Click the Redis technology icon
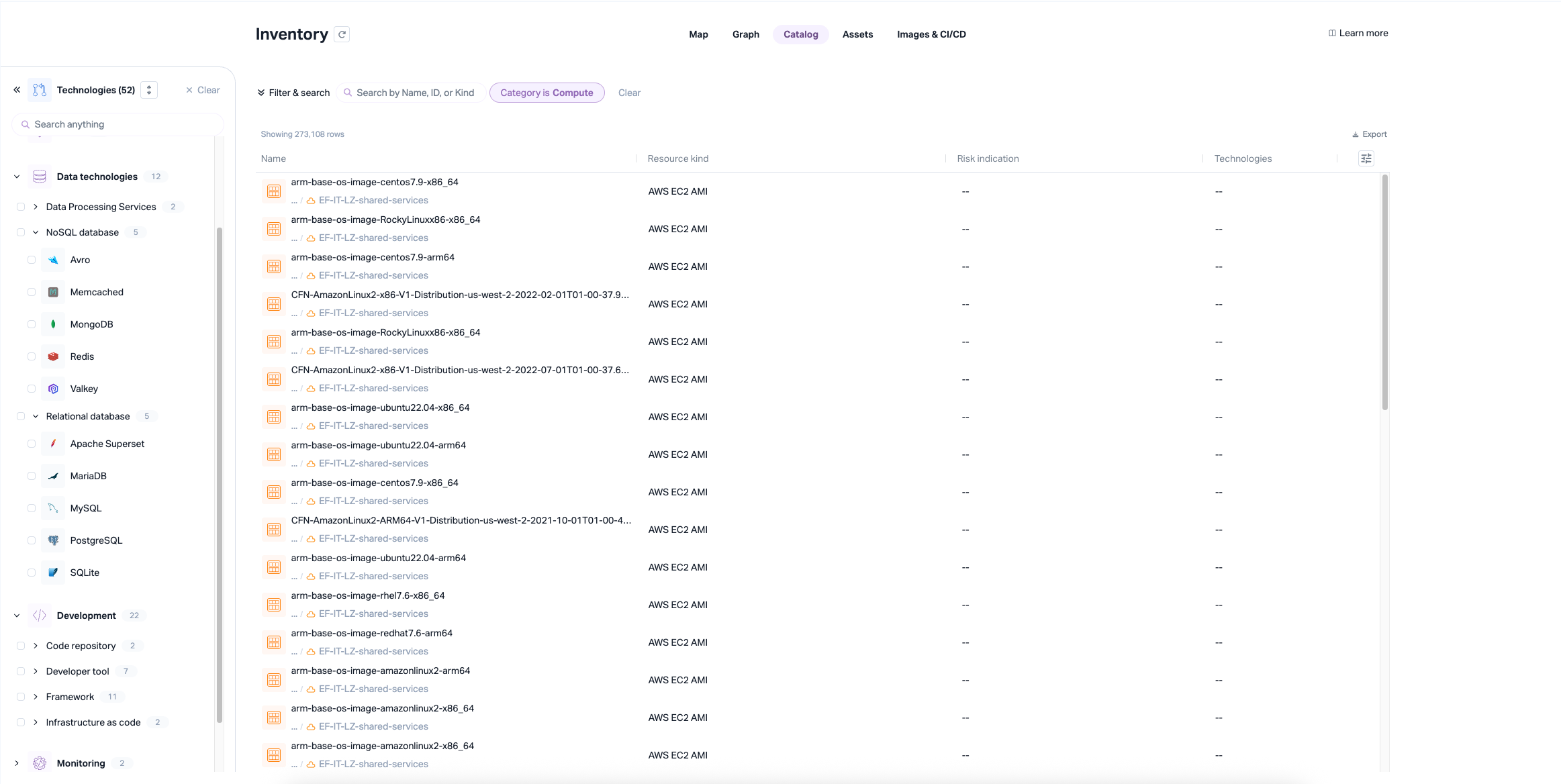 [53, 356]
